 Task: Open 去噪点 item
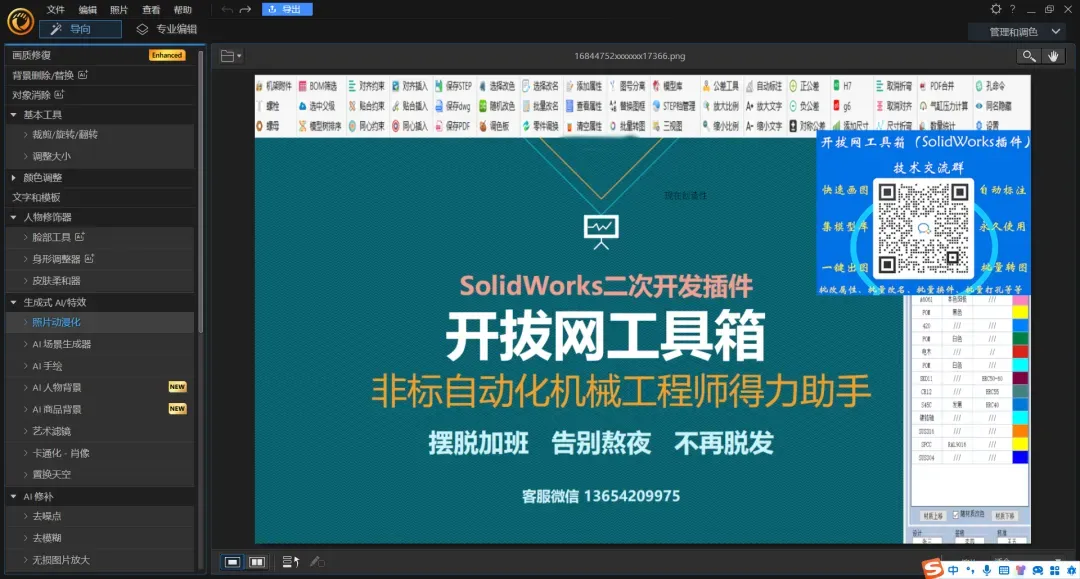pos(100,516)
